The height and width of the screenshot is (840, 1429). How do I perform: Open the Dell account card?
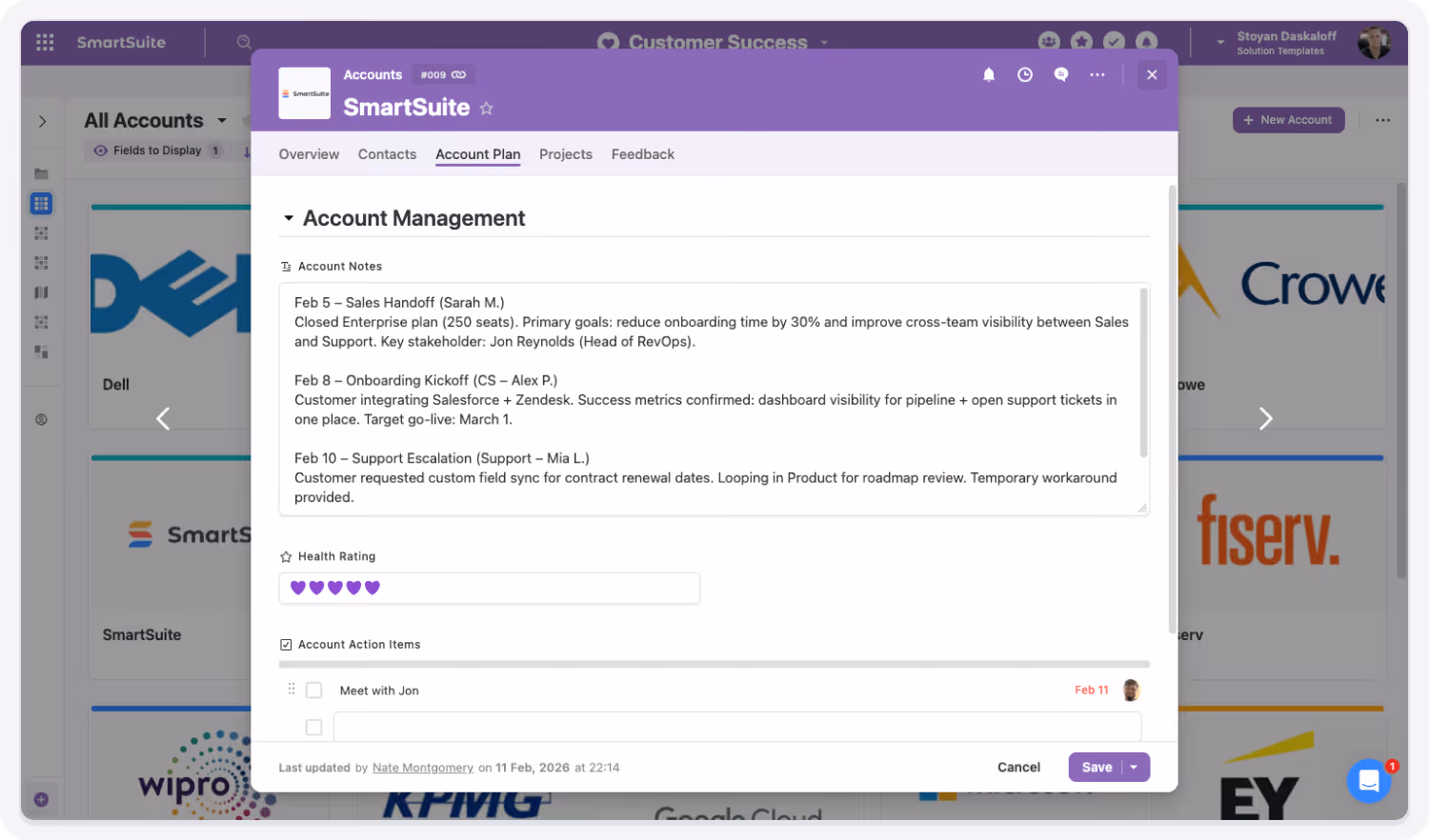[x=170, y=318]
